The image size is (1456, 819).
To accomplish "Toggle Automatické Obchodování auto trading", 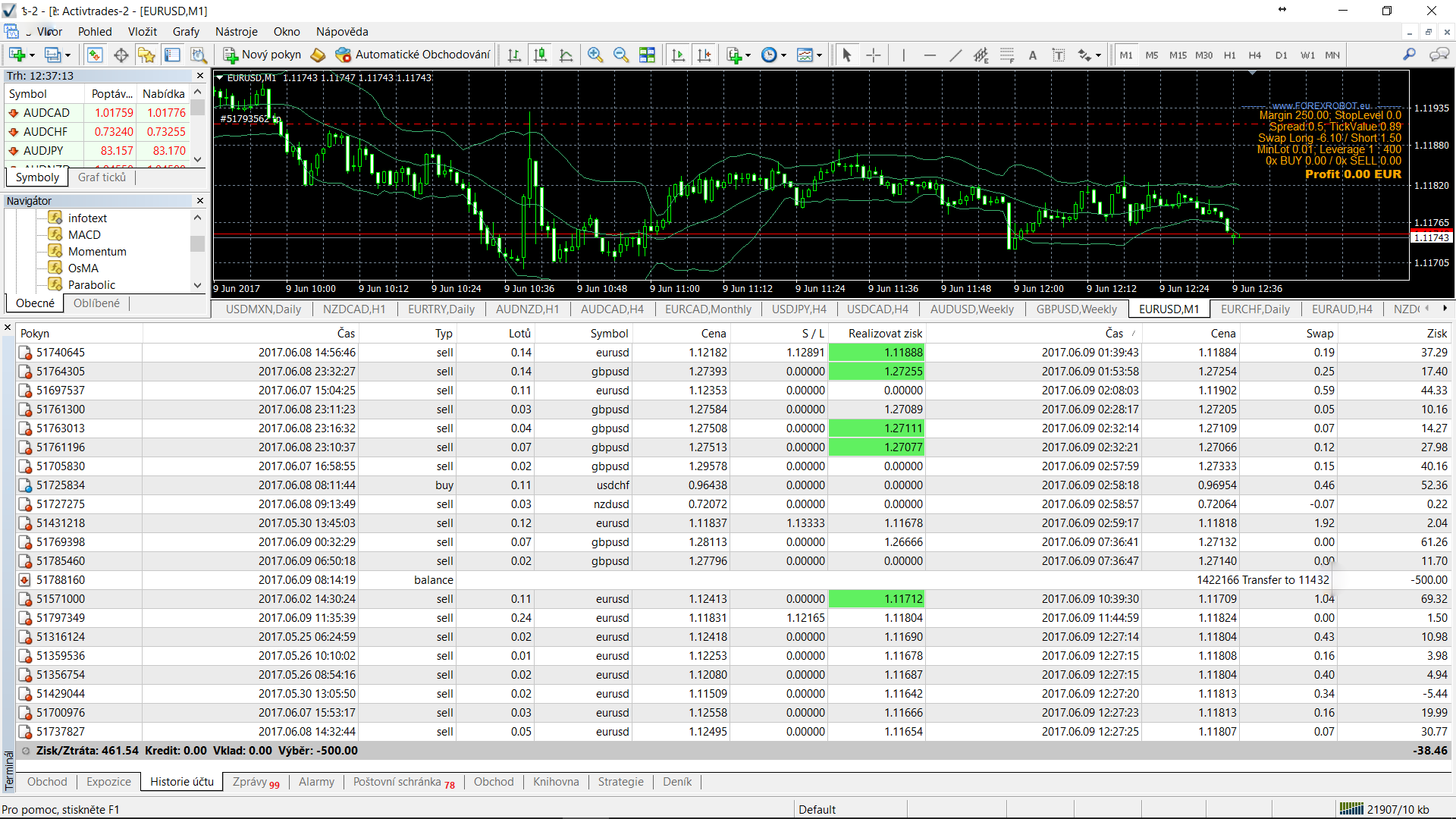I will [x=413, y=55].
